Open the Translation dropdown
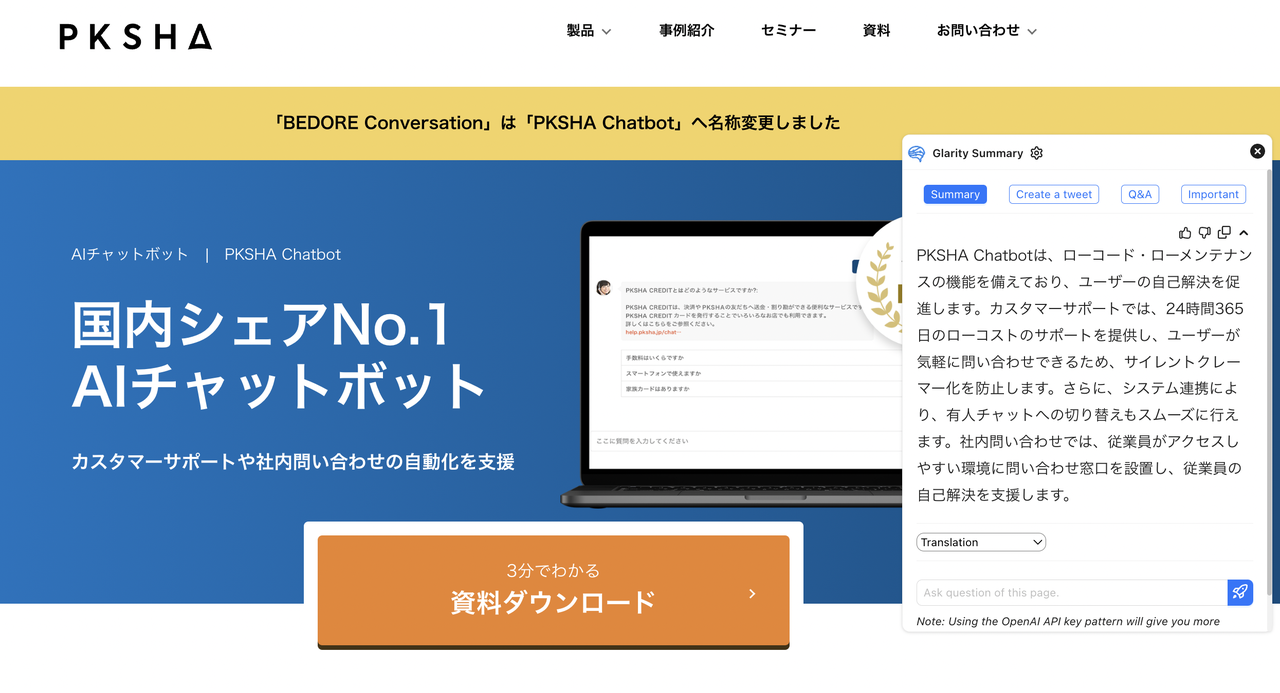The image size is (1280, 693). [x=981, y=542]
